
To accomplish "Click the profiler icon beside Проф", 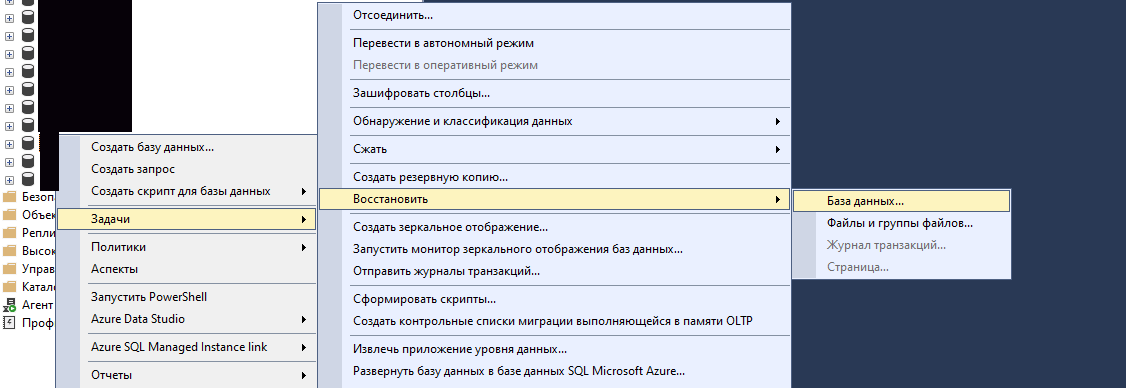I will [x=9, y=323].
